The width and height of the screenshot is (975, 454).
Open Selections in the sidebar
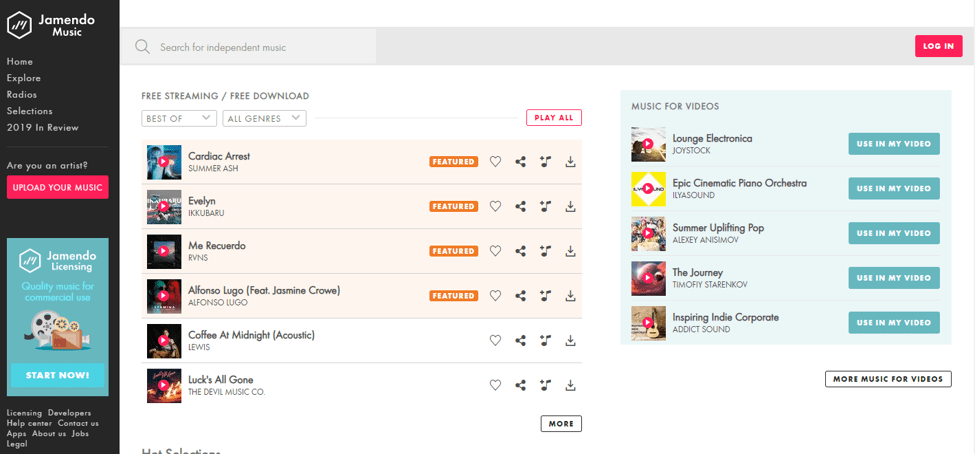pyautogui.click(x=30, y=111)
